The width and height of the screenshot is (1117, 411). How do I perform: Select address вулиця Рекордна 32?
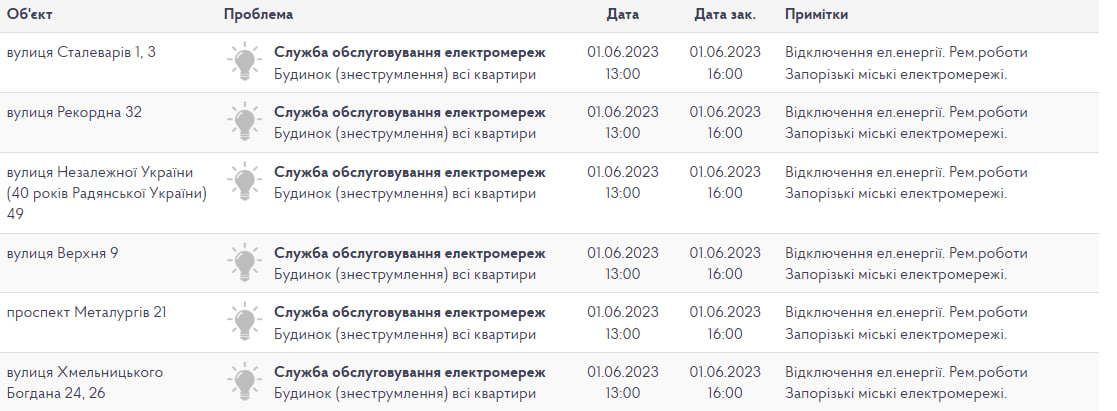[x=74, y=112]
